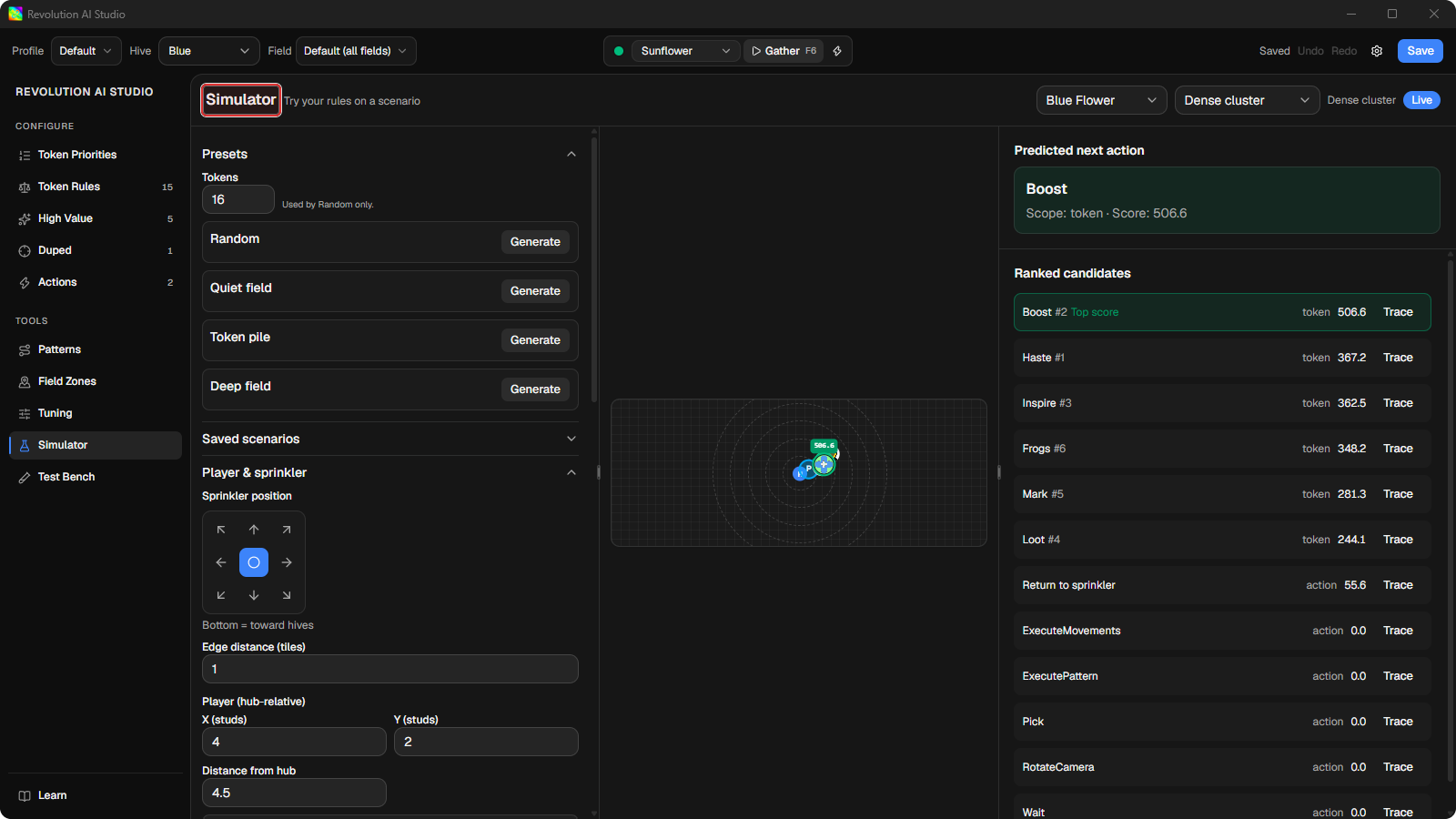Screen dimensions: 1456x819
Task: Trace the Haste #1 candidate
Action: (x=1398, y=358)
